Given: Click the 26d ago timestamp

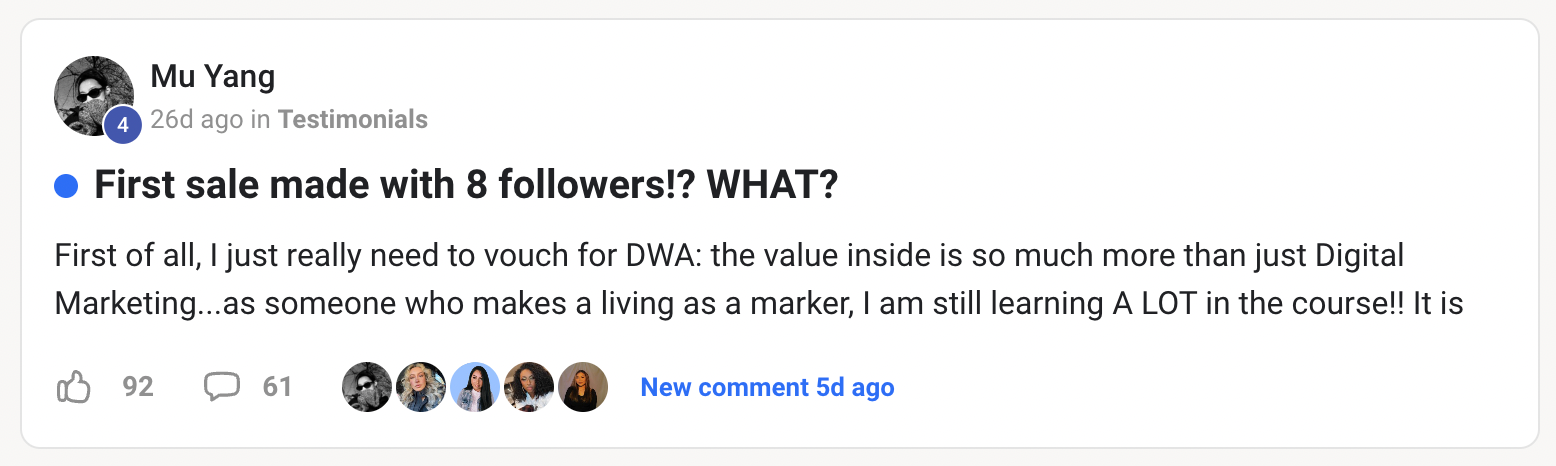Looking at the screenshot, I should (x=196, y=120).
